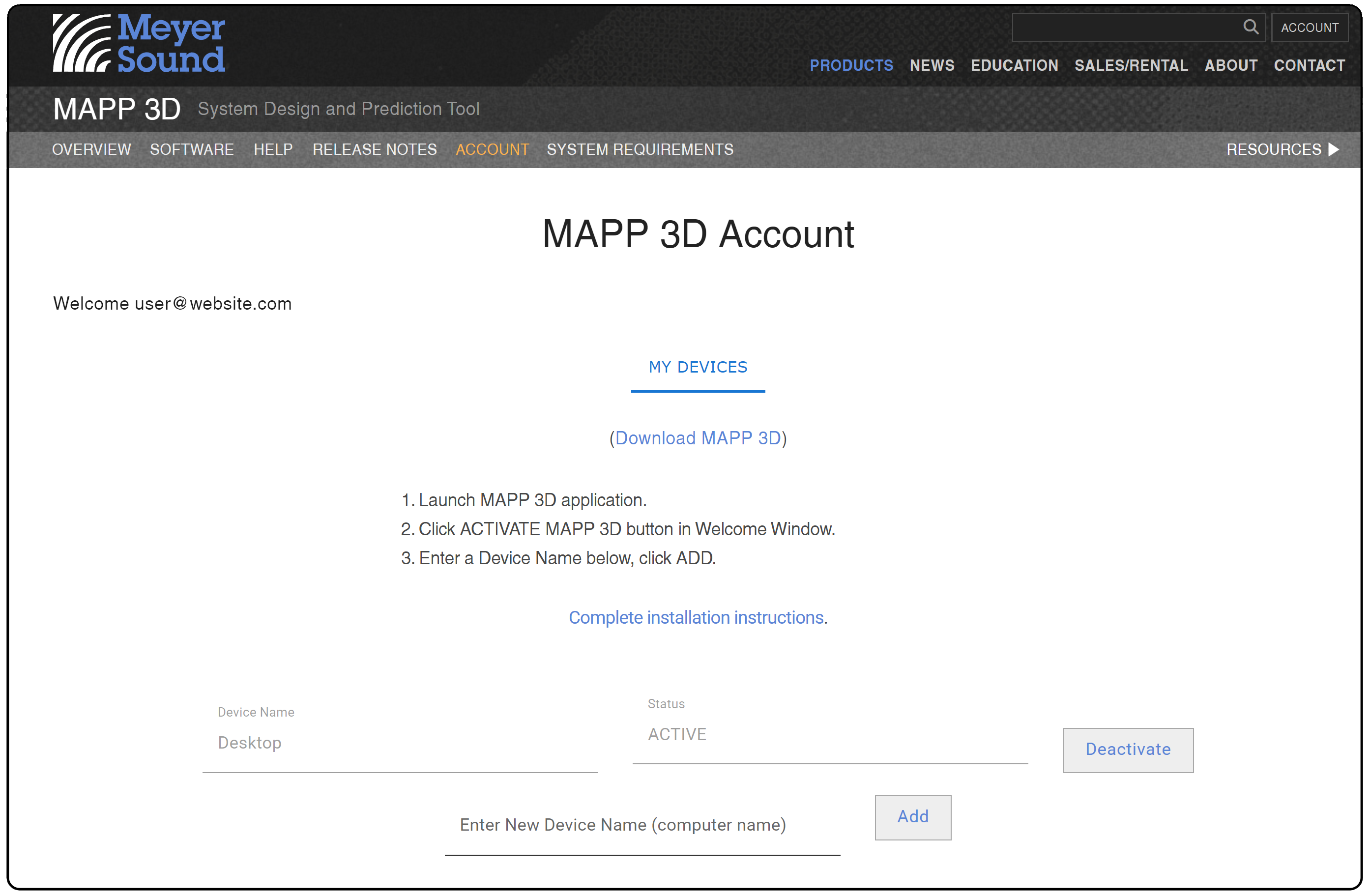Click System Design and Prediction Tool subtitle
The width and height of the screenshot is (1370, 896).
tap(339, 109)
